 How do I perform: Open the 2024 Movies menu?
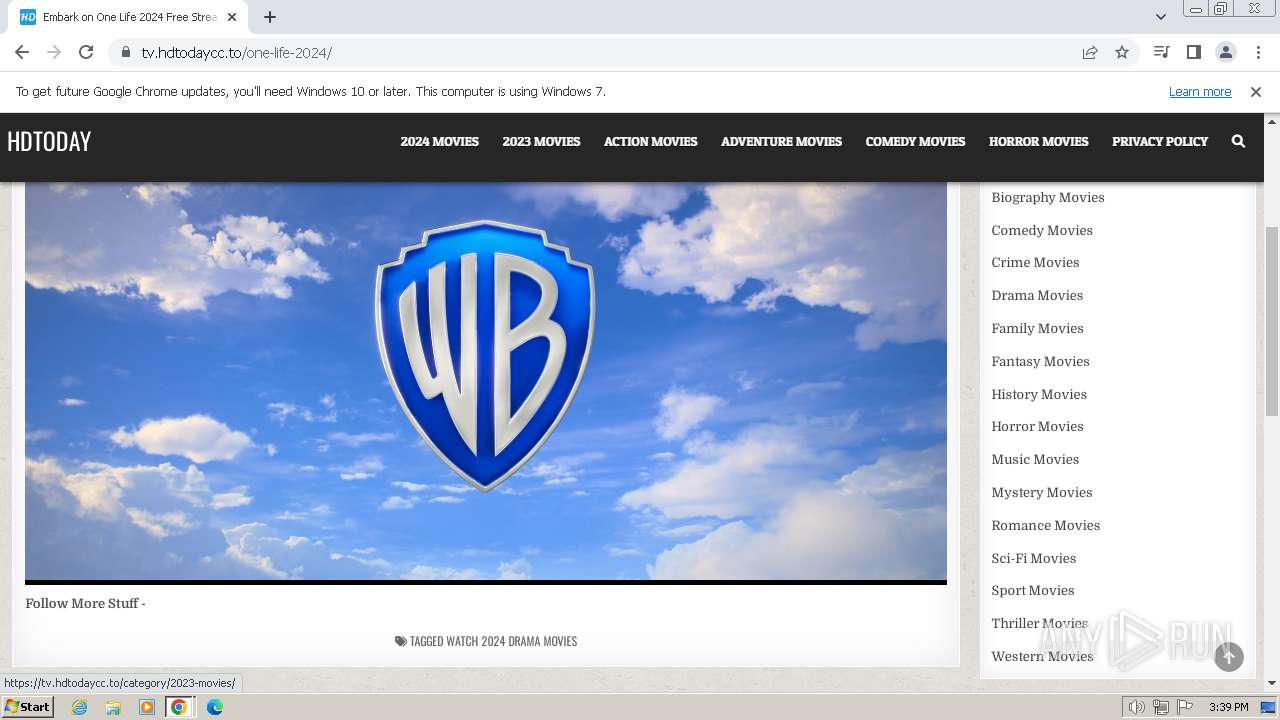(x=439, y=141)
